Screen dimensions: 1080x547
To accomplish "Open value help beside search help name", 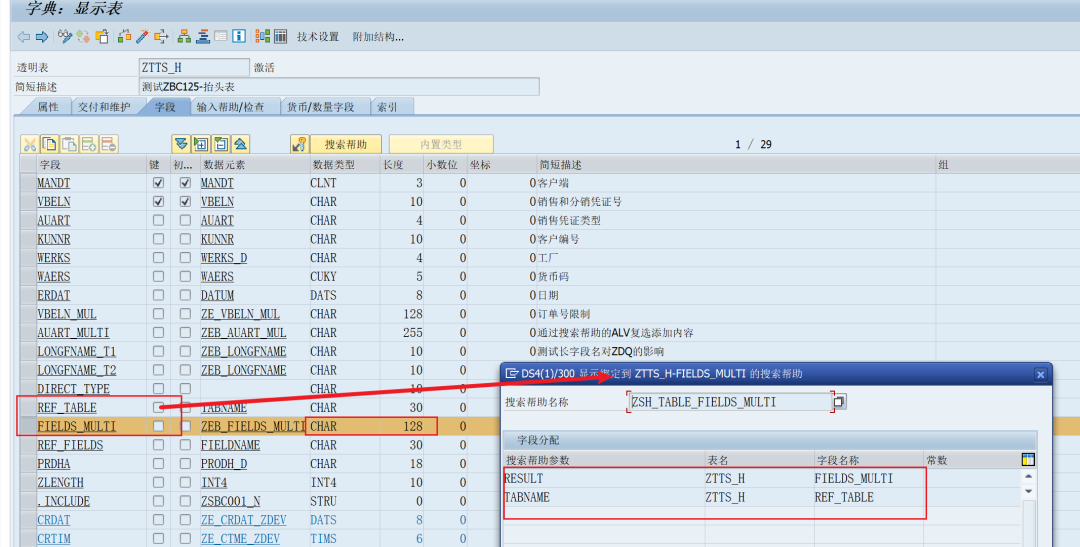I will click(x=839, y=402).
